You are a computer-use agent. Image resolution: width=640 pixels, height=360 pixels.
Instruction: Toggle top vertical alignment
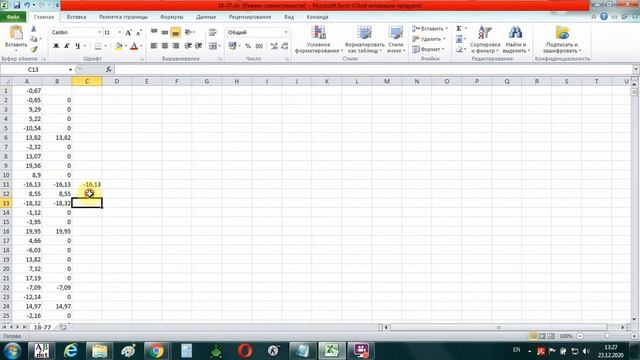154,32
